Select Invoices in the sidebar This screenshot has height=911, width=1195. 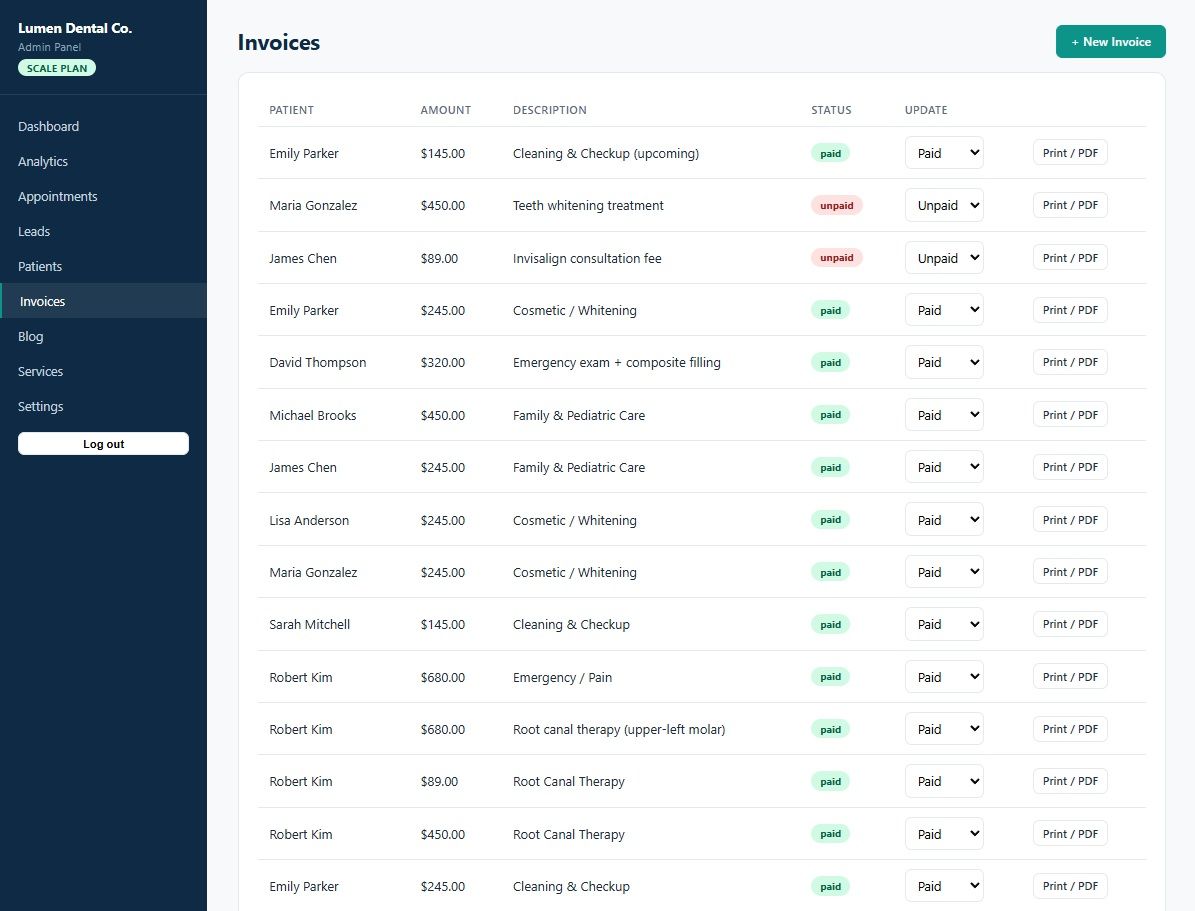coord(103,301)
